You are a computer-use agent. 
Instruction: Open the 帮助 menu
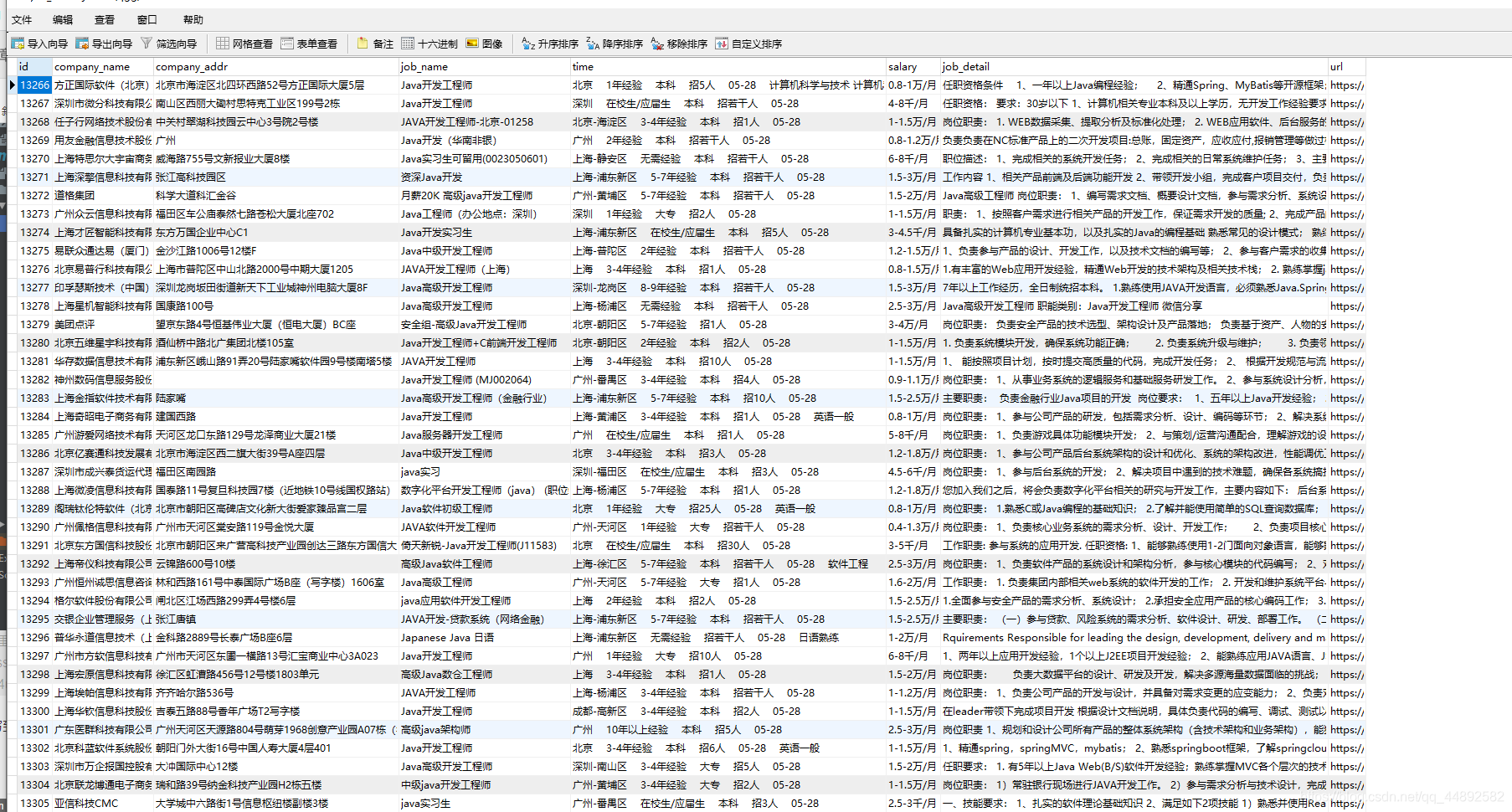tap(193, 19)
